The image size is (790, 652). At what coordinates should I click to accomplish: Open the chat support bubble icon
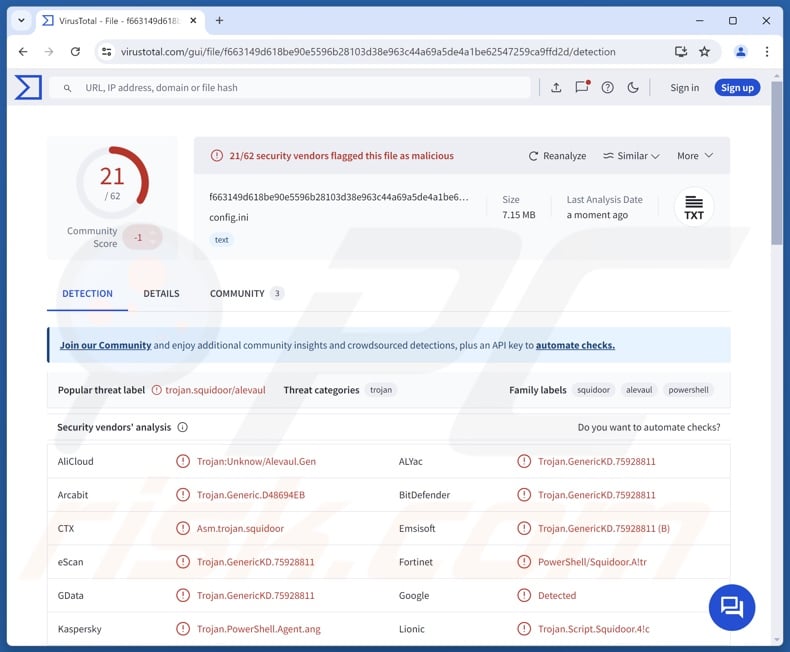732,607
